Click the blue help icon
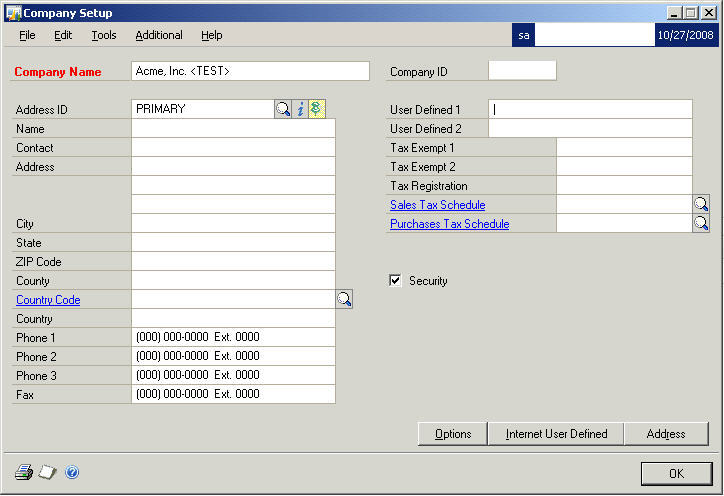 [72, 472]
